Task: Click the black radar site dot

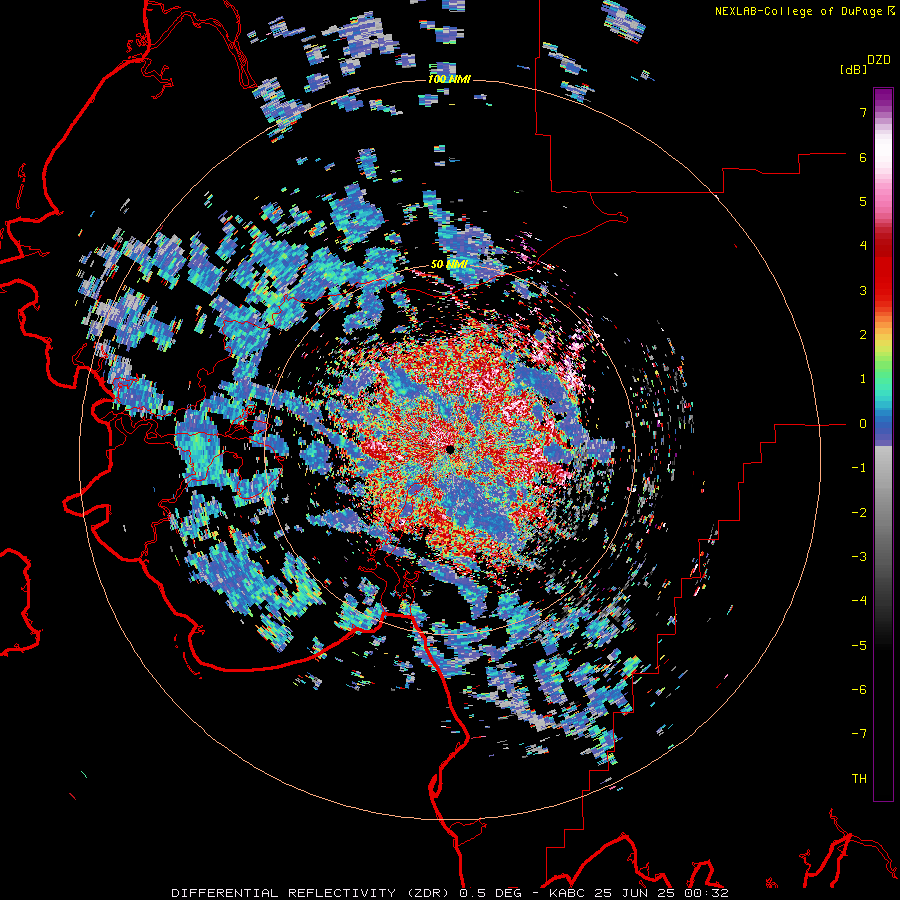Action: point(450,449)
